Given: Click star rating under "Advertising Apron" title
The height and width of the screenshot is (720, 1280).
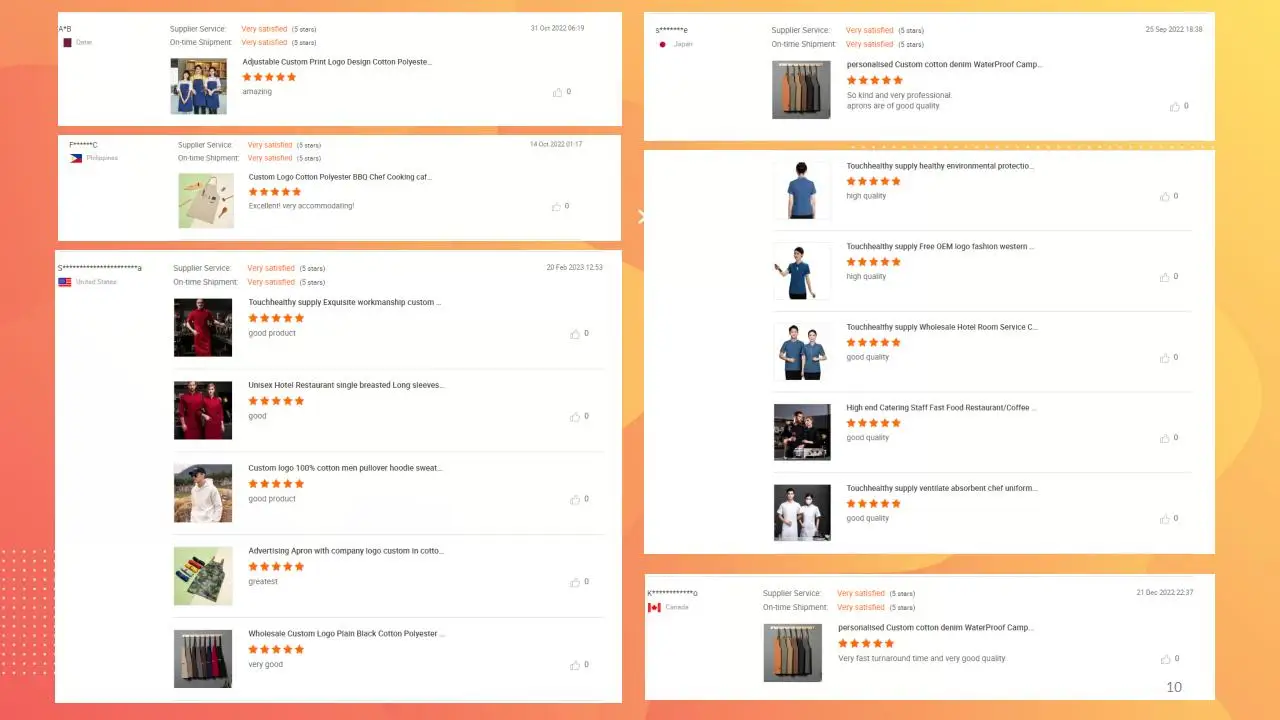Looking at the screenshot, I should pyautogui.click(x=276, y=567).
